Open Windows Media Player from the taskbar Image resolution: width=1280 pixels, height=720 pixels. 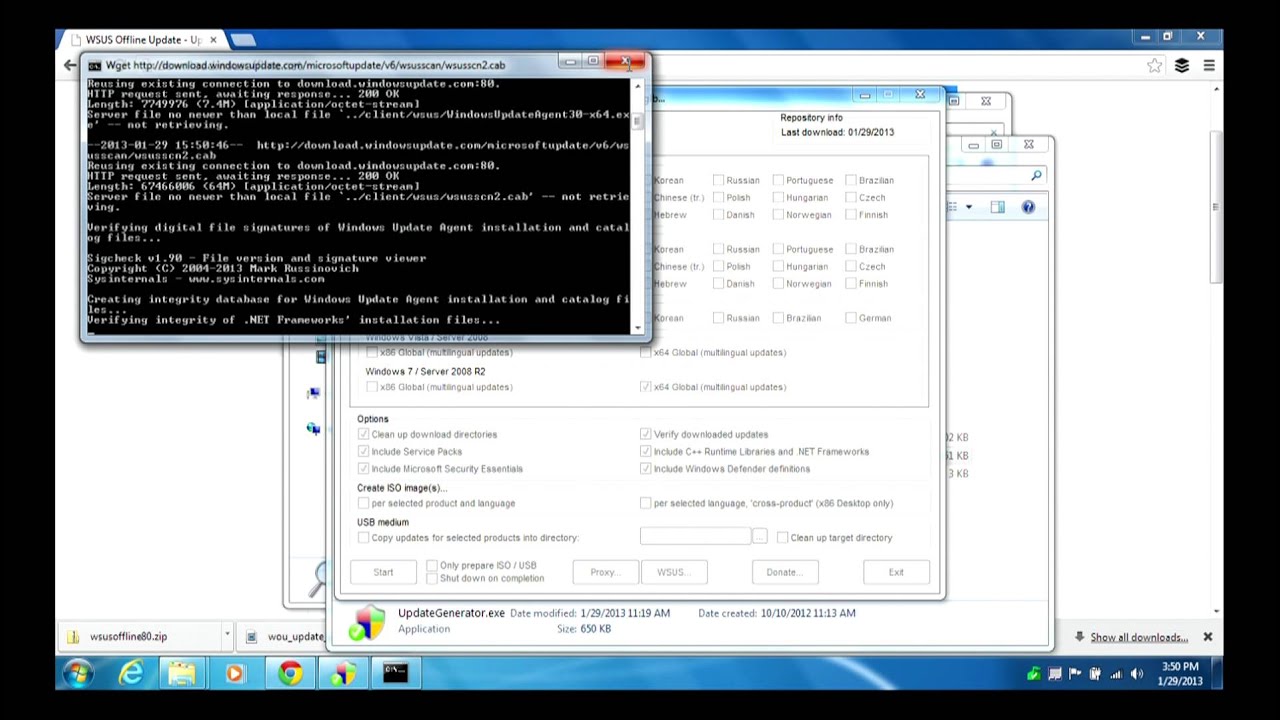coord(235,674)
